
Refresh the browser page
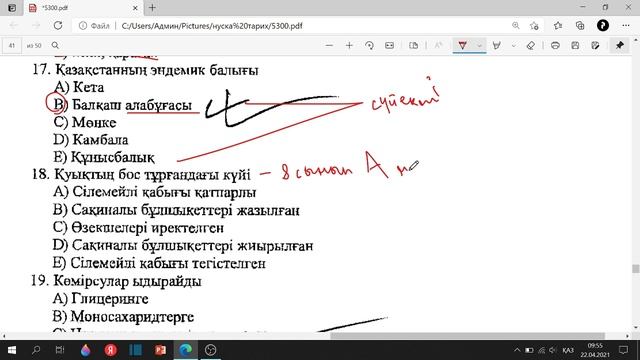click(58, 25)
